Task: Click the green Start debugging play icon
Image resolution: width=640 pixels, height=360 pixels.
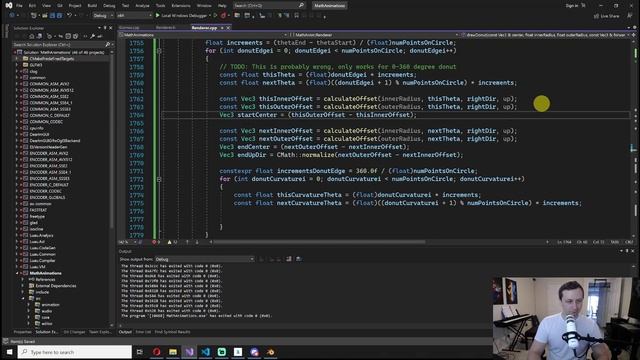Action: (158, 16)
